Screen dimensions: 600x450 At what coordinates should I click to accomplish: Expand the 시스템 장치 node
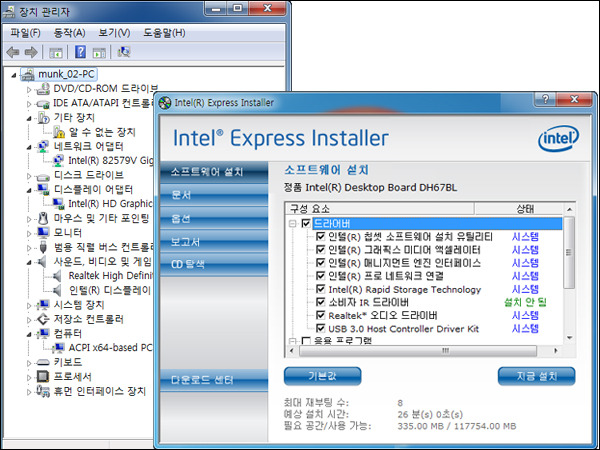pyautogui.click(x=29, y=305)
